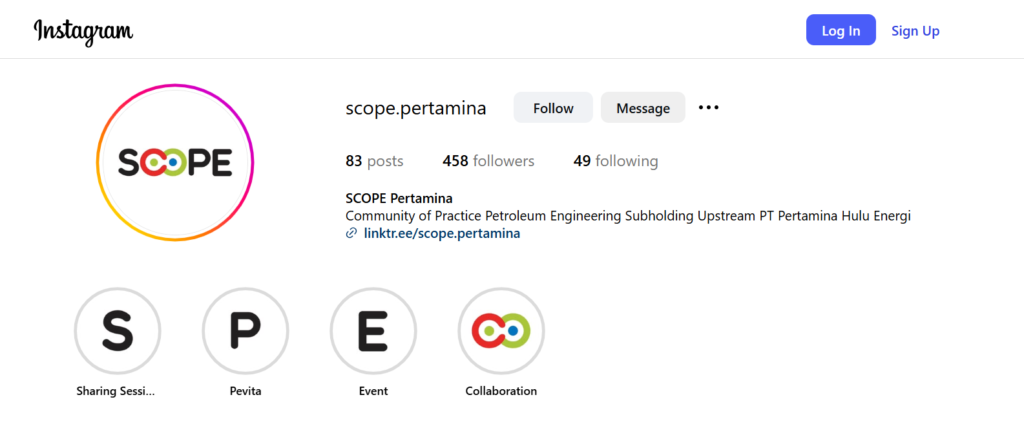Open the 49 following list
The width and height of the screenshot is (1024, 448).
[616, 161]
